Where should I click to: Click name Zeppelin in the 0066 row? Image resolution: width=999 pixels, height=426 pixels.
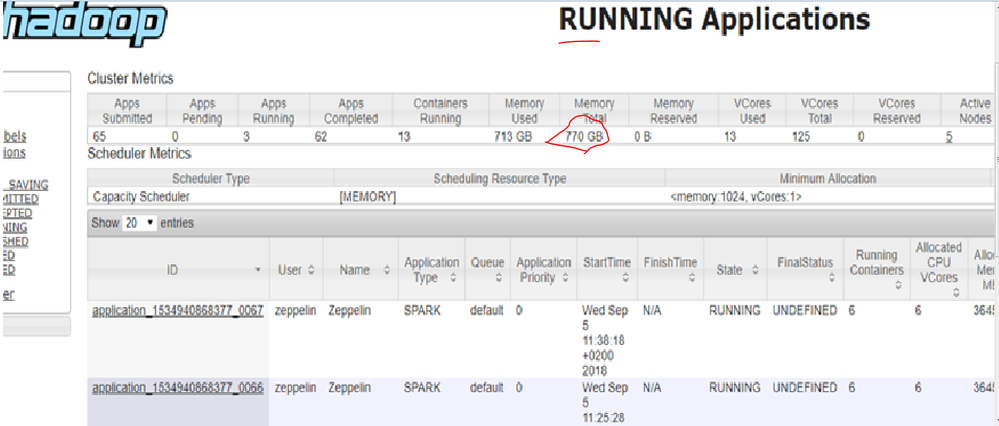[350, 388]
